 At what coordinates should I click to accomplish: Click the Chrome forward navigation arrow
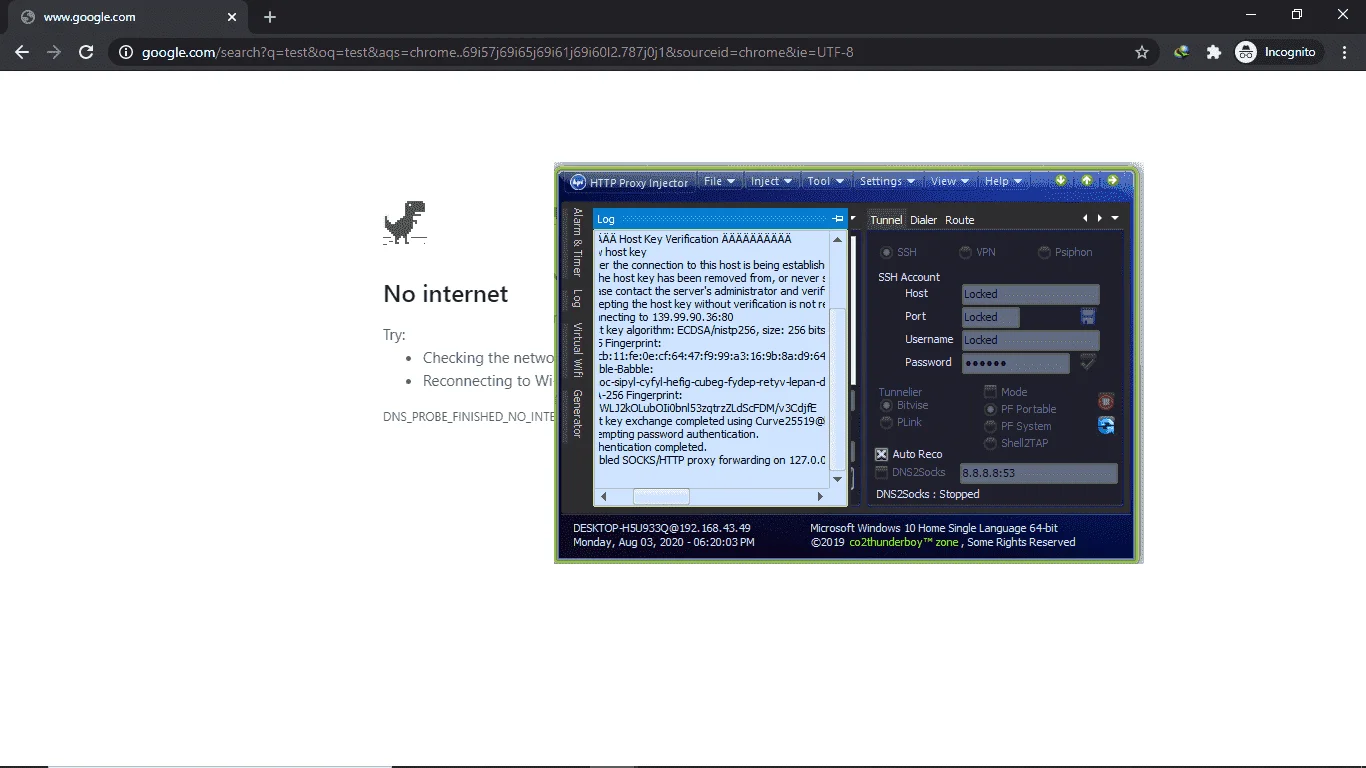pyautogui.click(x=54, y=52)
